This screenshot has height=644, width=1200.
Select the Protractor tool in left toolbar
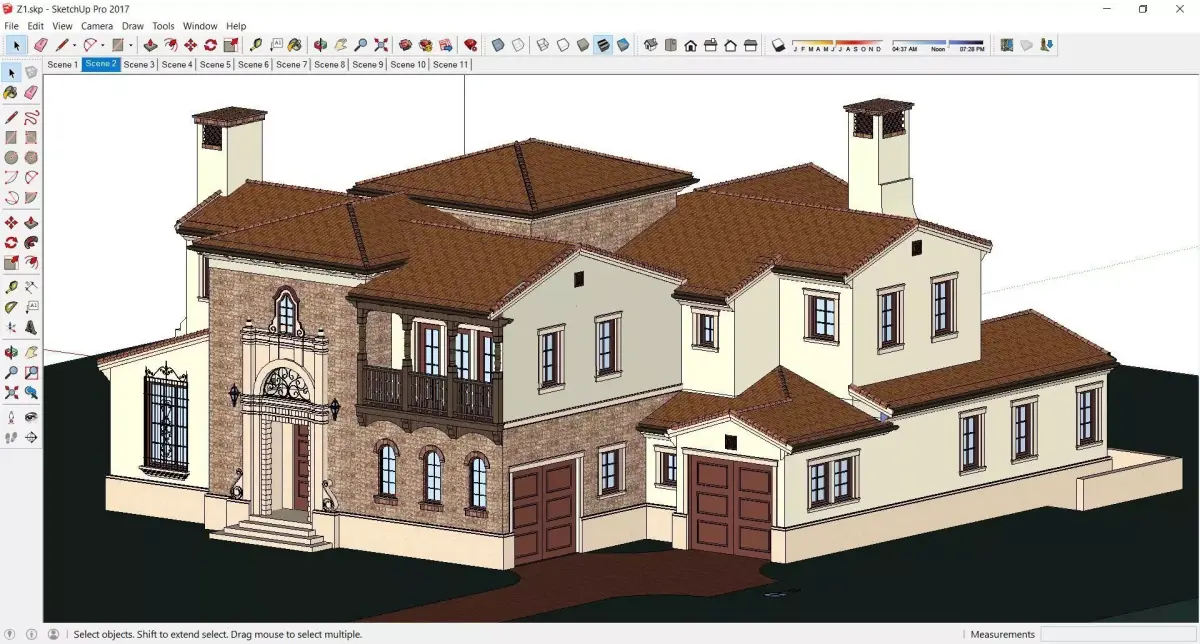11,307
